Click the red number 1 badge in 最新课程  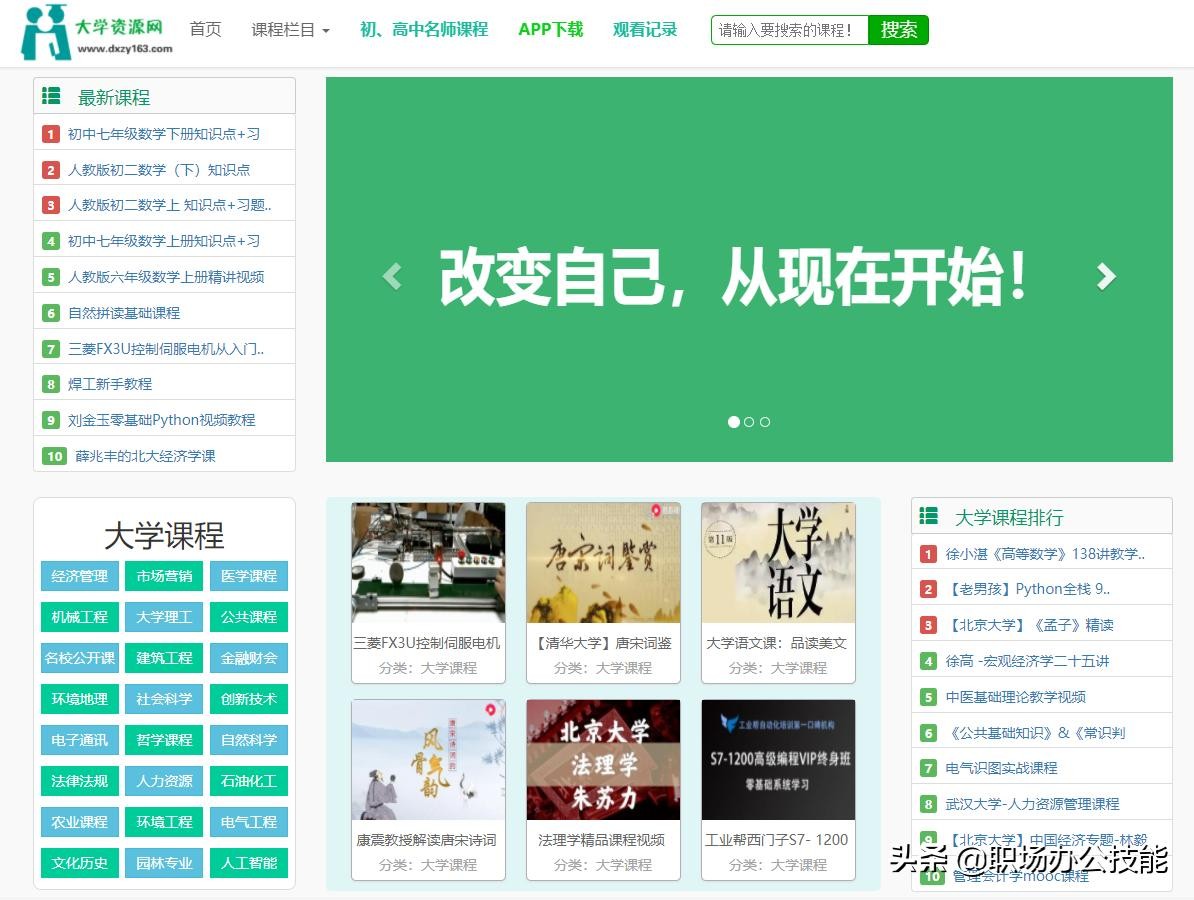tap(51, 134)
